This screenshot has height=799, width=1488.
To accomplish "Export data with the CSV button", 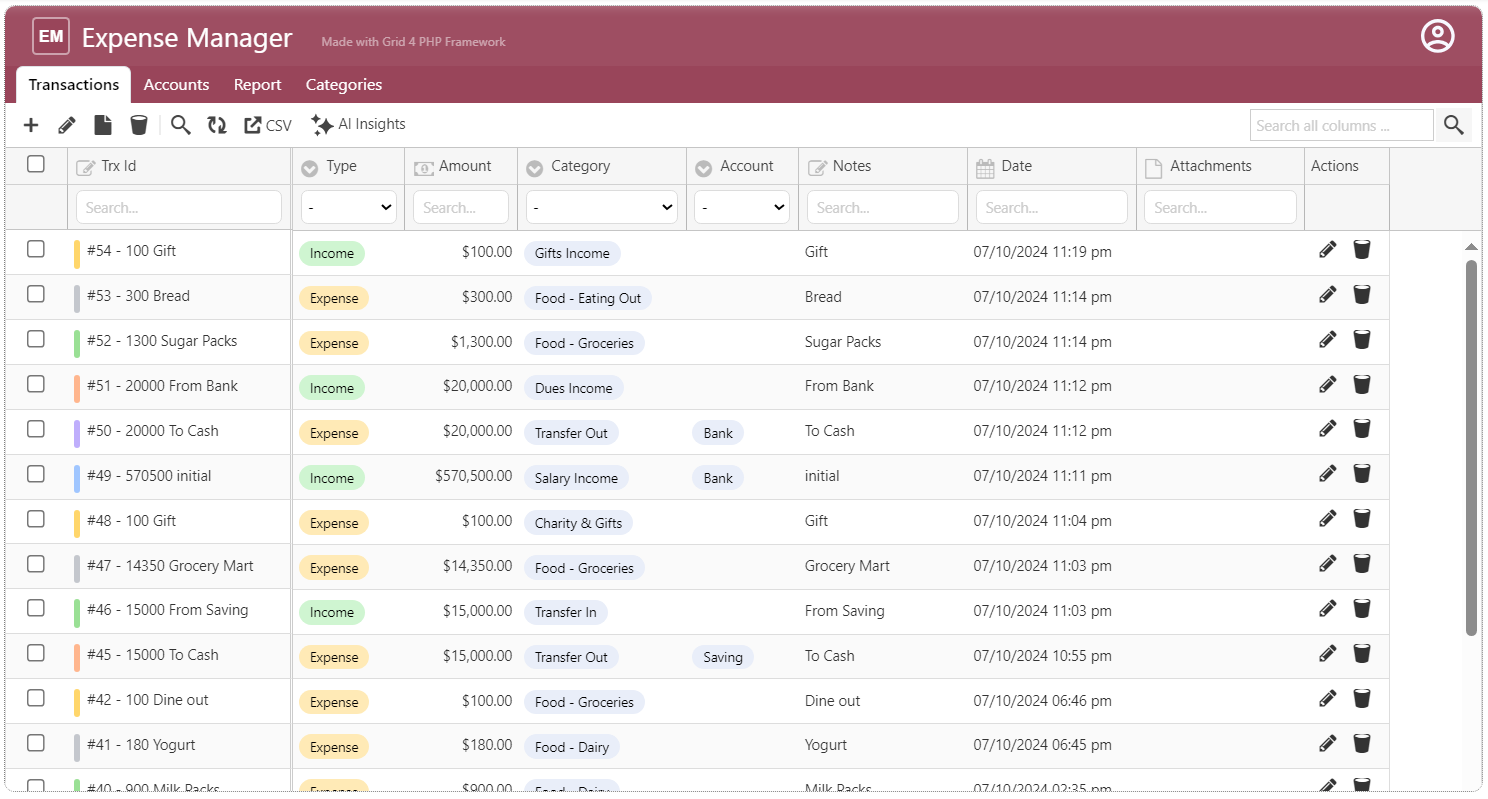I will [268, 125].
